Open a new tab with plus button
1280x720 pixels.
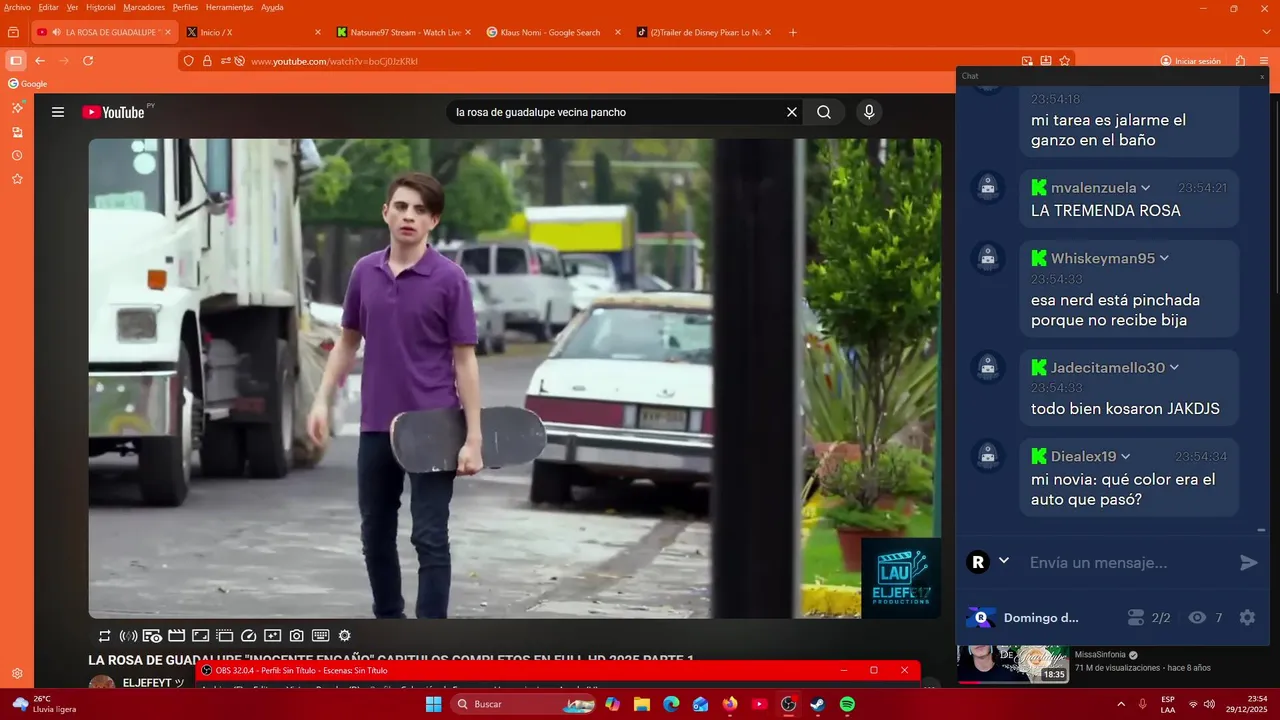(793, 32)
